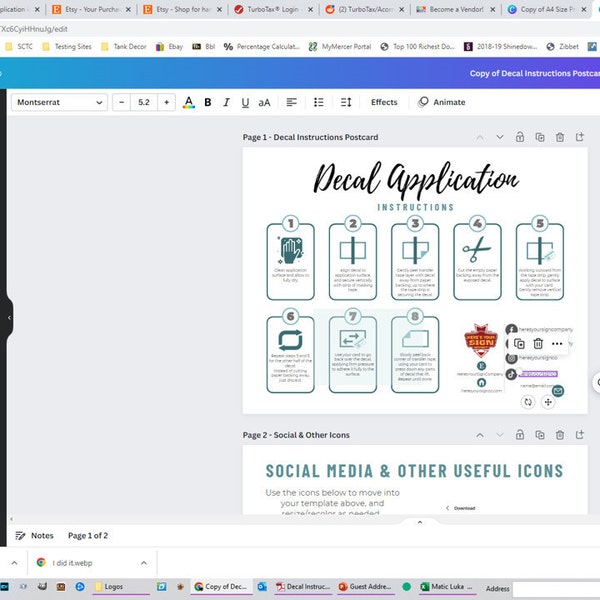Screen dimensions: 600x600
Task: Duplicate the selected text element
Action: point(519,344)
